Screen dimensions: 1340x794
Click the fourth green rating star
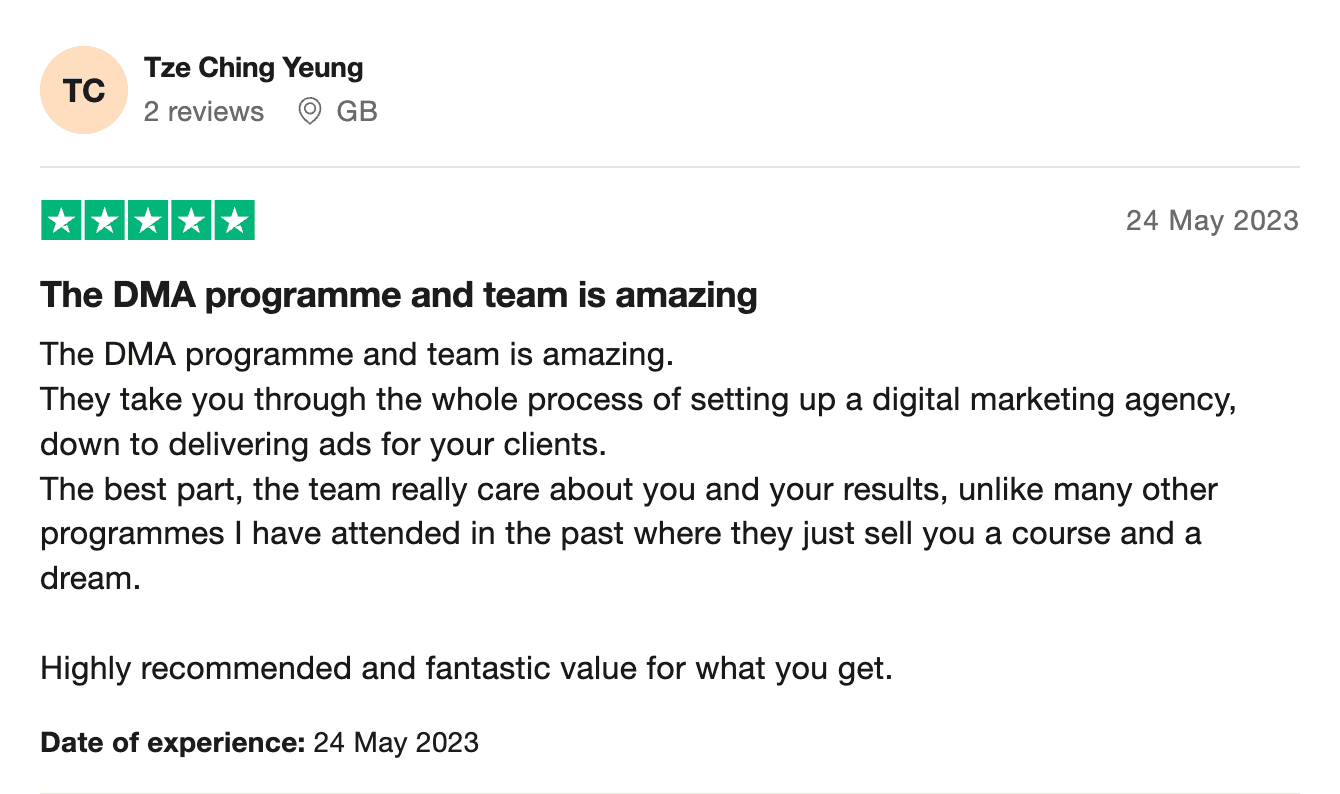pyautogui.click(x=191, y=221)
